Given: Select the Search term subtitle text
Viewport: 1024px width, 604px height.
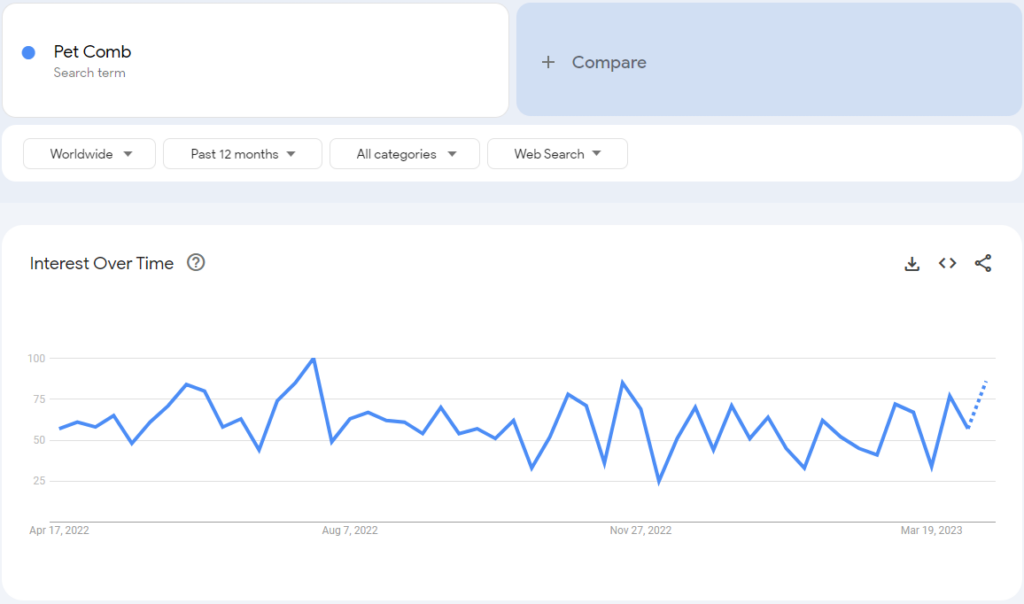Looking at the screenshot, I should (x=89, y=73).
